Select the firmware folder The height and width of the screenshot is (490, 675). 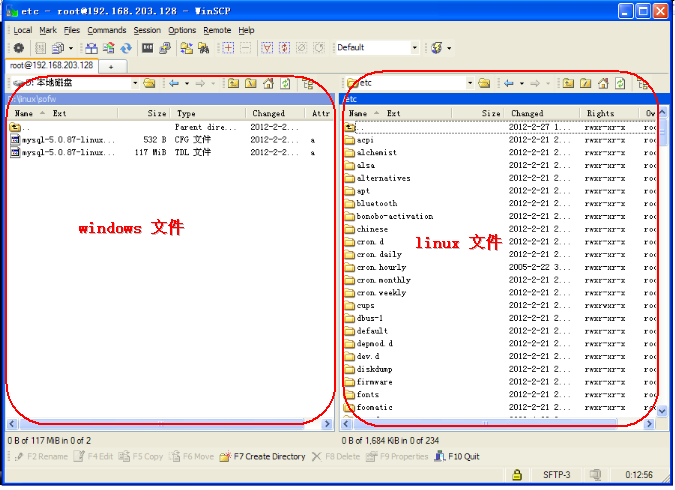pyautogui.click(x=368, y=382)
